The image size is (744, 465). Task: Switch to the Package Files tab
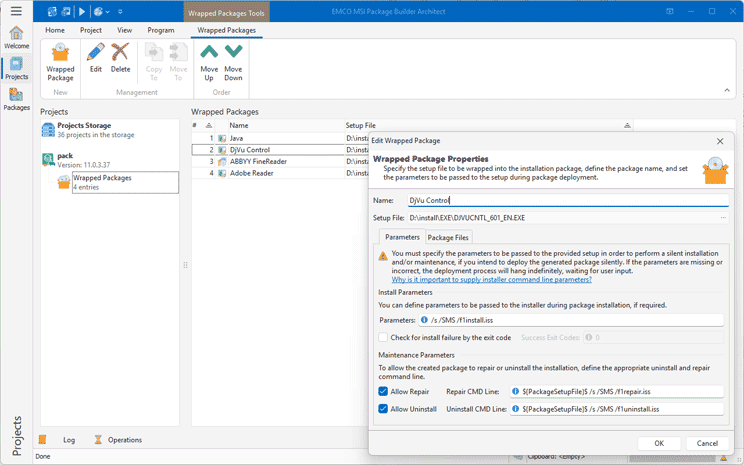coord(448,237)
